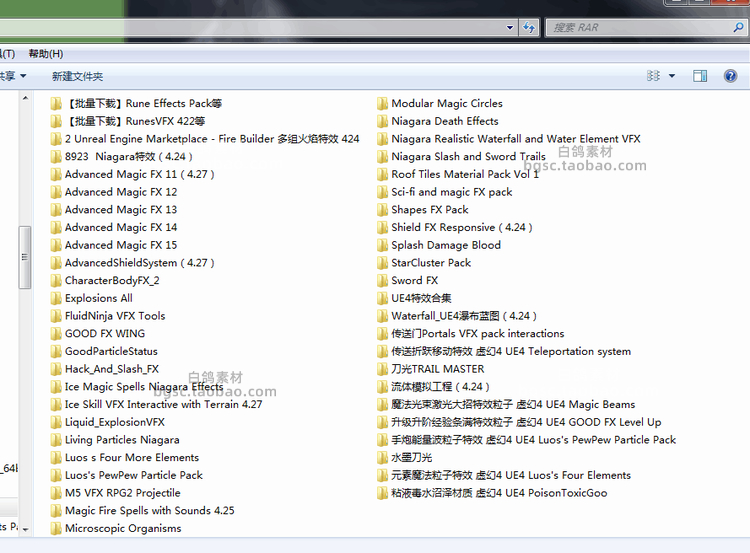Click the refresh button beside address bar
The height and width of the screenshot is (553, 750).
coord(529,27)
